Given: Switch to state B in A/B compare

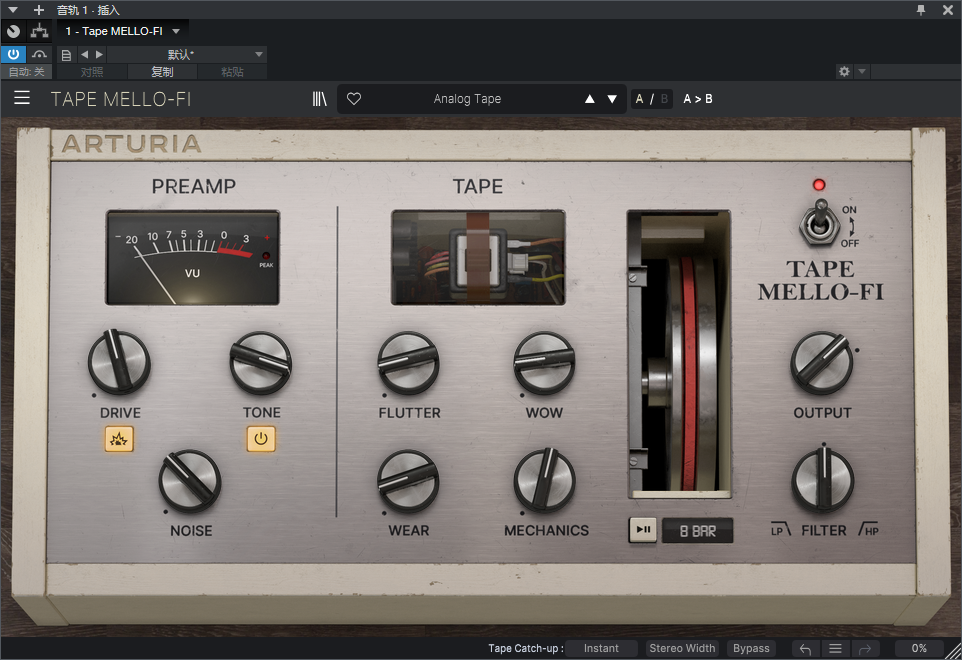Looking at the screenshot, I should coord(664,99).
